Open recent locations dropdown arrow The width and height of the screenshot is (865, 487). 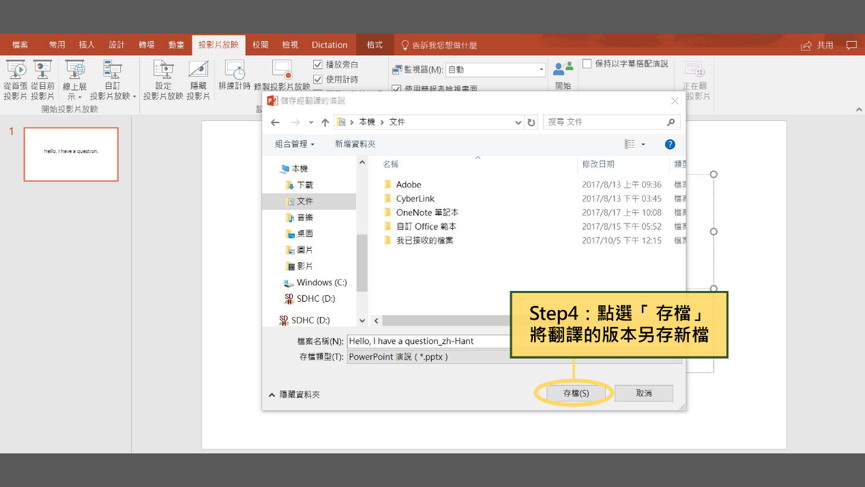311,122
